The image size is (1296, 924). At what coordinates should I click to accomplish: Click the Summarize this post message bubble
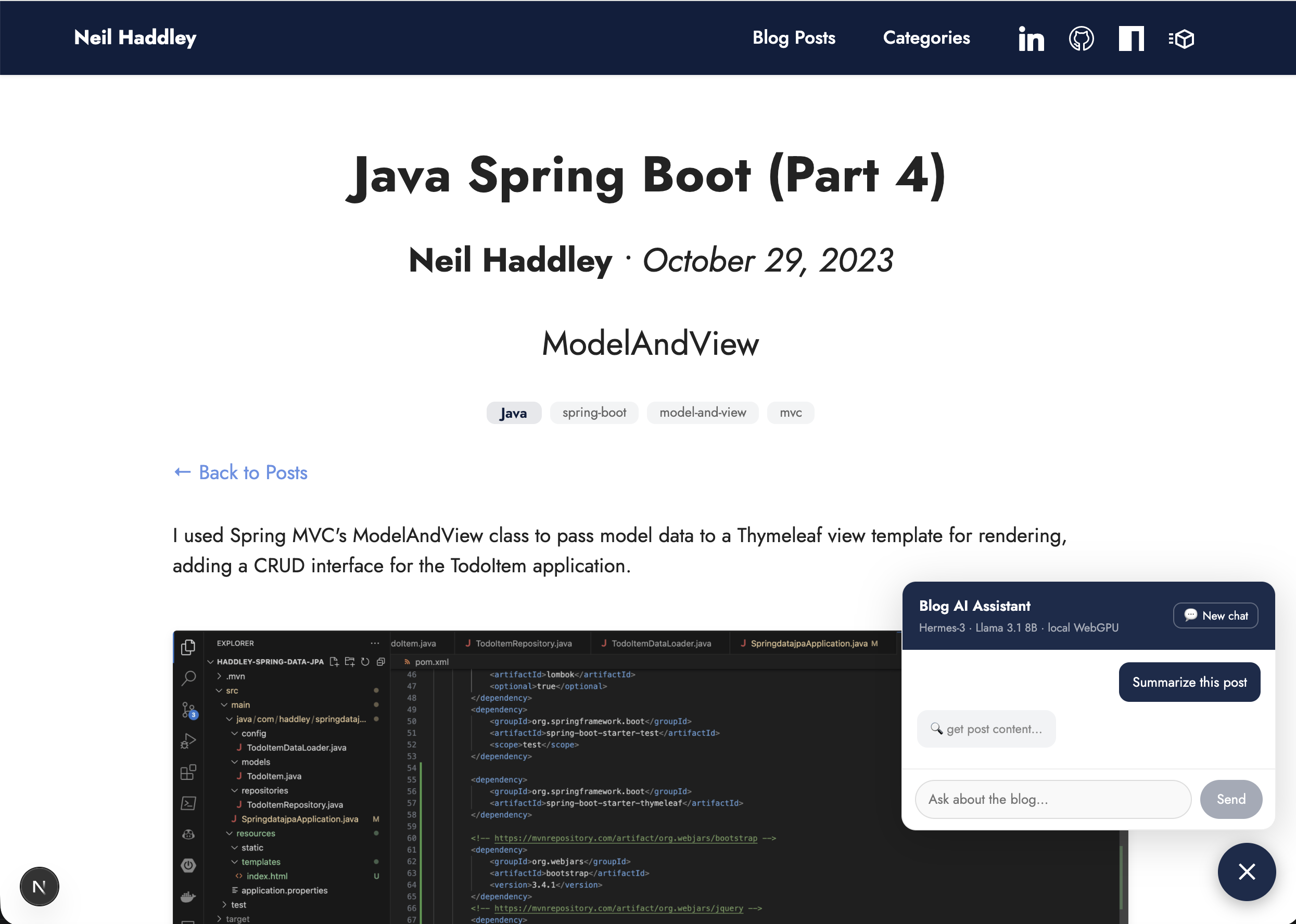tap(1189, 682)
